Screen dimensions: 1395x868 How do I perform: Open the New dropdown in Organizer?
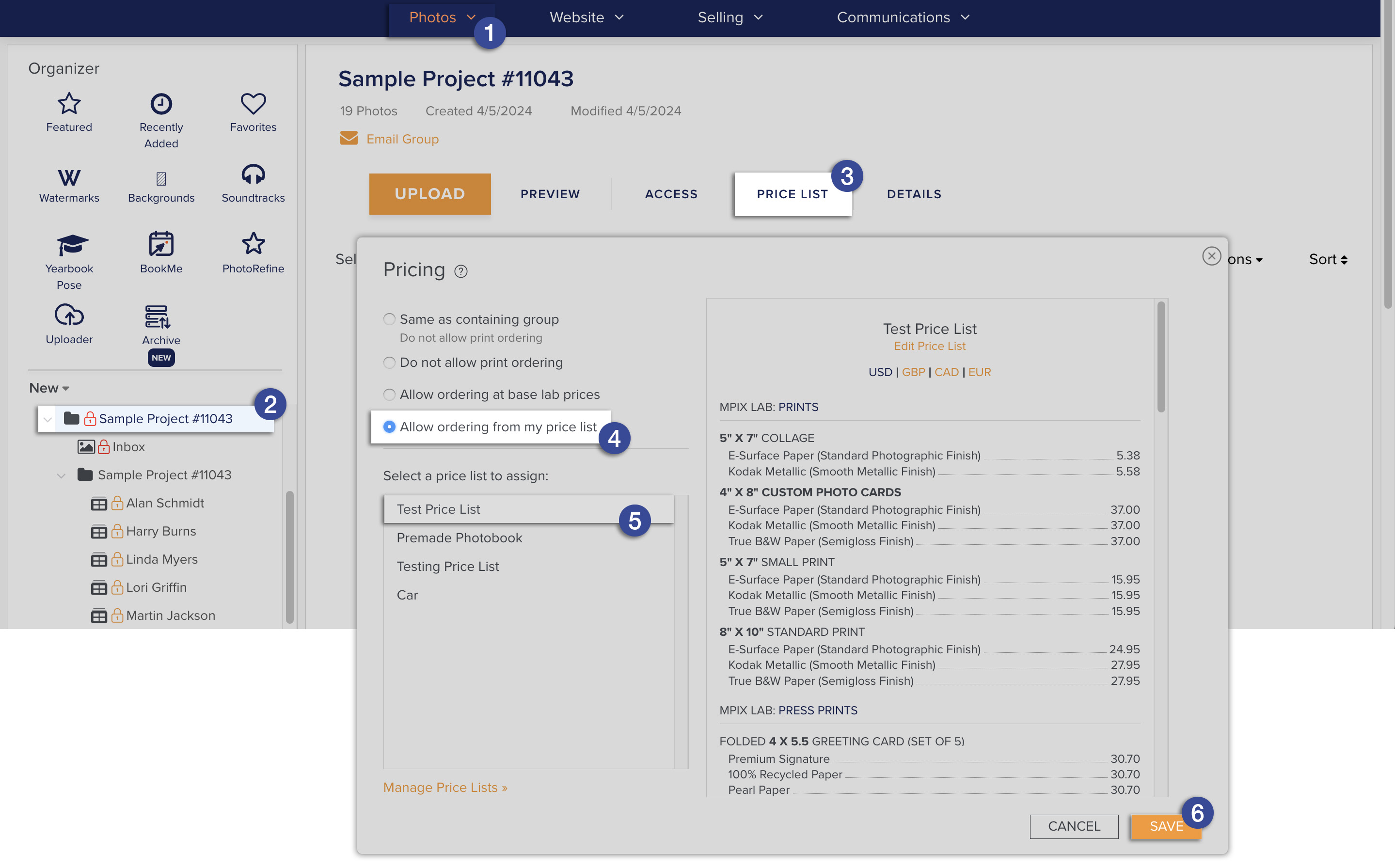click(x=49, y=388)
